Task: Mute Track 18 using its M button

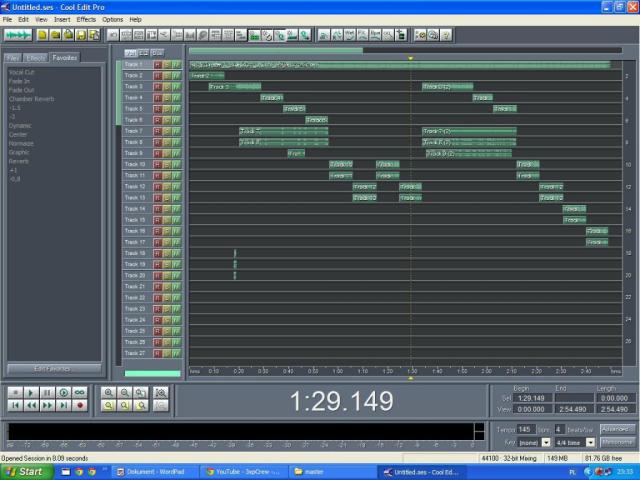Action: (176, 253)
